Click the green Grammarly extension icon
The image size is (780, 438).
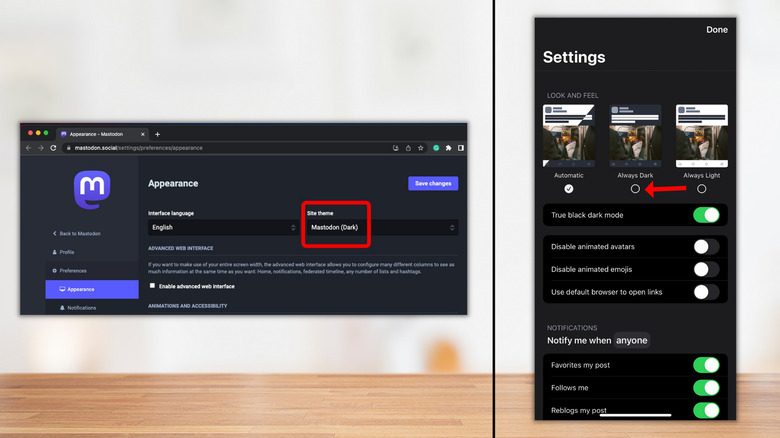tap(436, 148)
